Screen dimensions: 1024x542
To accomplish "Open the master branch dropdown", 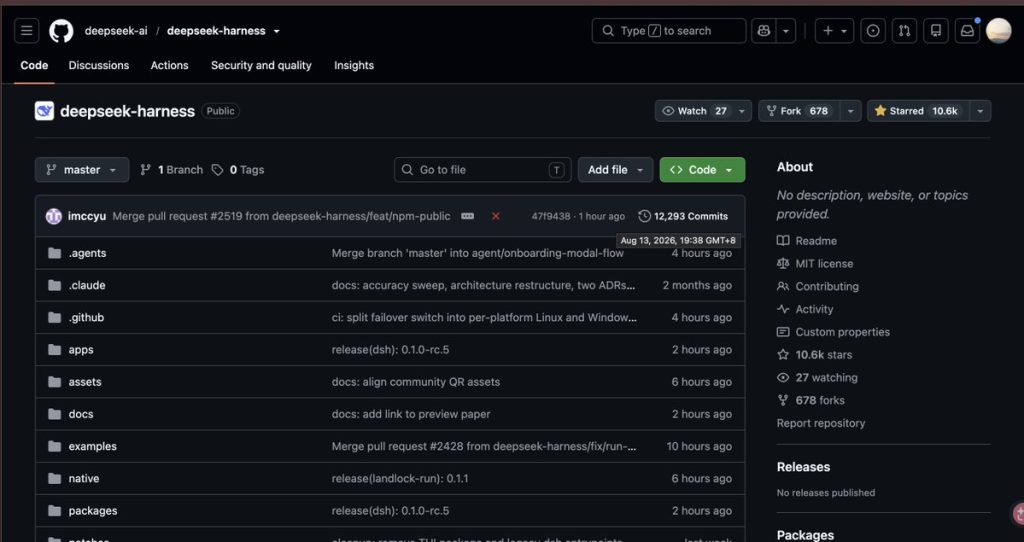I will [82, 170].
